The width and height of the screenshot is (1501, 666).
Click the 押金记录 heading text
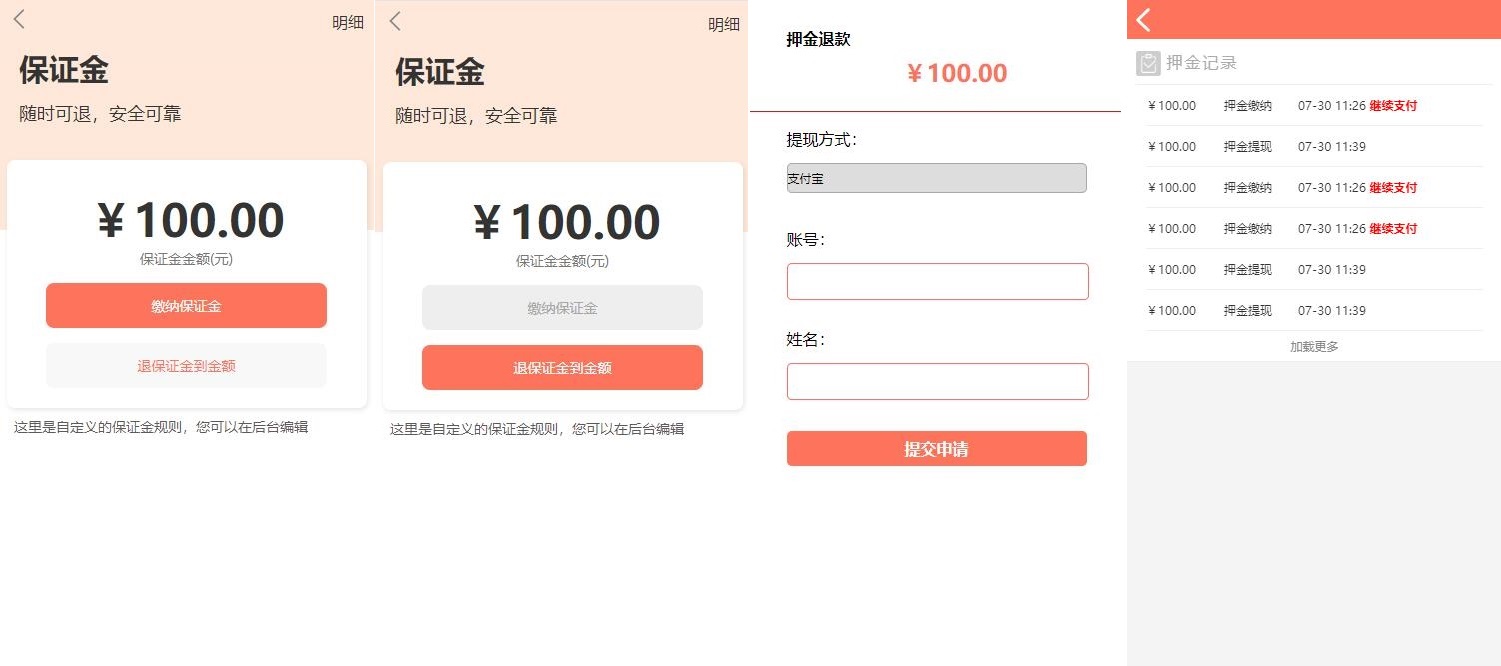click(1201, 63)
